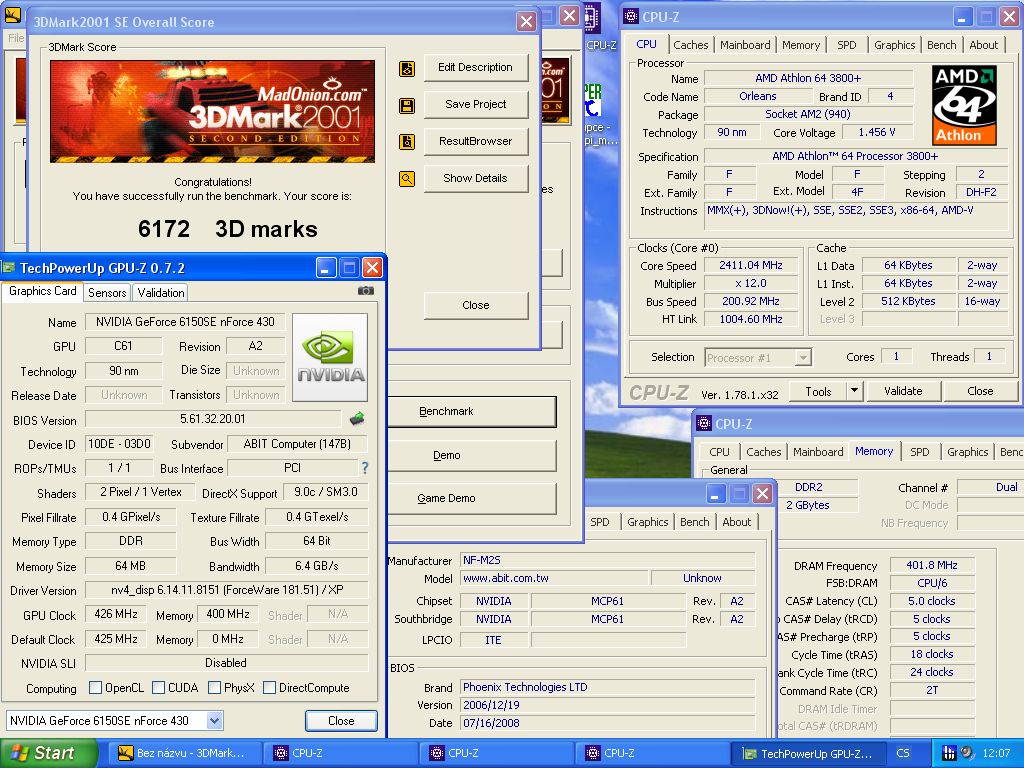Enable the OpenCL checkbox
The width and height of the screenshot is (1024, 768).
coord(95,687)
